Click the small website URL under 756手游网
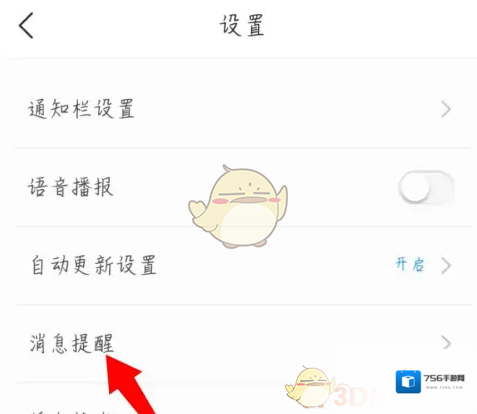Viewport: 477px width, 414px height. (444, 387)
